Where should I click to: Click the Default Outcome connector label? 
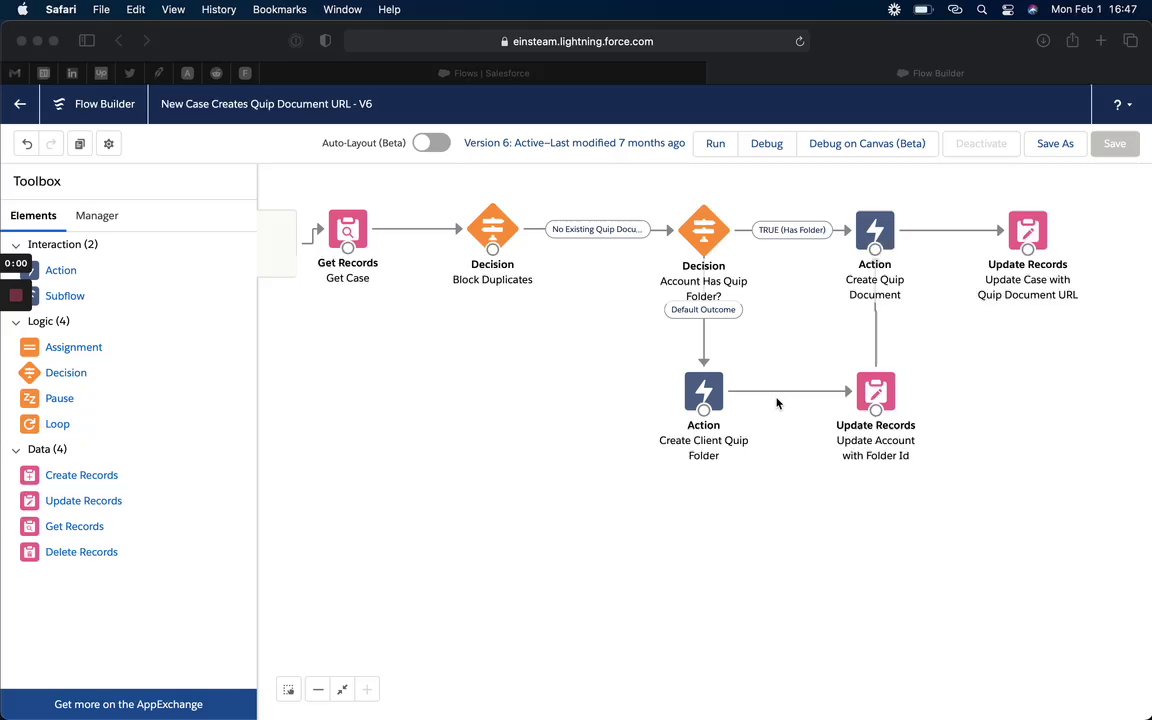703,310
